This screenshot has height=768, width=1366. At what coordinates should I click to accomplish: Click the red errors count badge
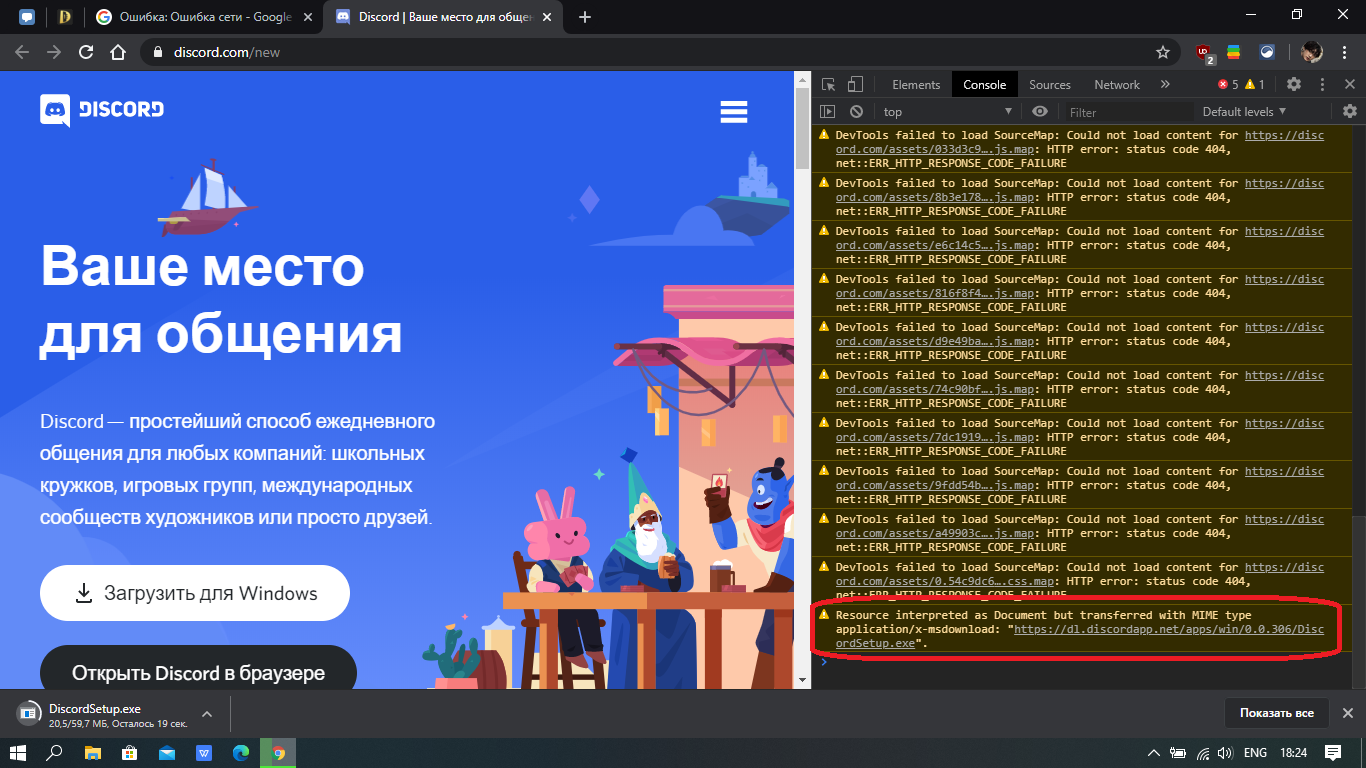point(1228,85)
